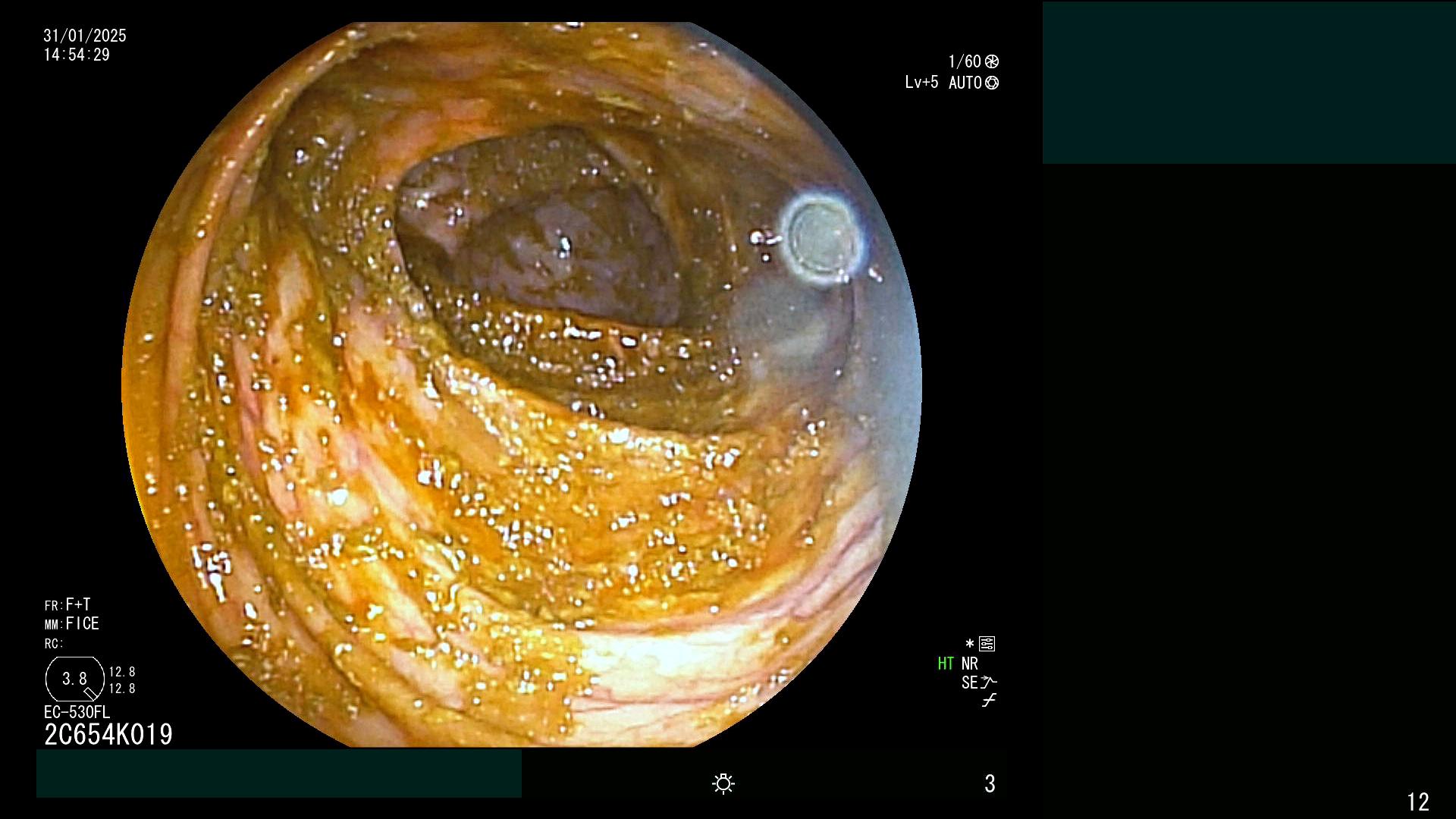Click the date 31/01/2025
This screenshot has height=819, width=1456.
click(85, 36)
